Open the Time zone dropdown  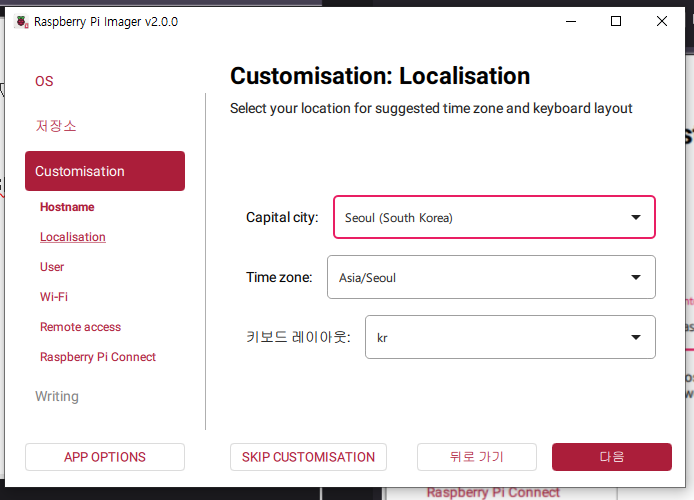[x=491, y=277]
